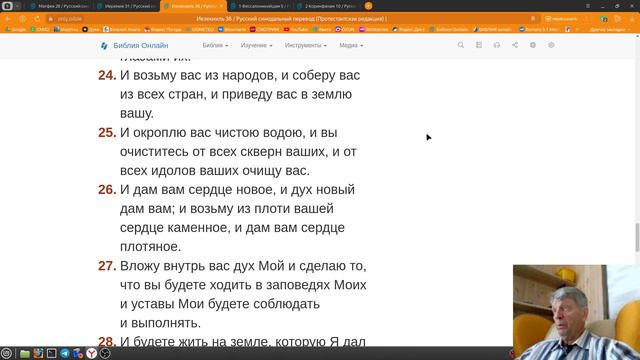Click the bookmark page icon in address bar

coord(533,19)
